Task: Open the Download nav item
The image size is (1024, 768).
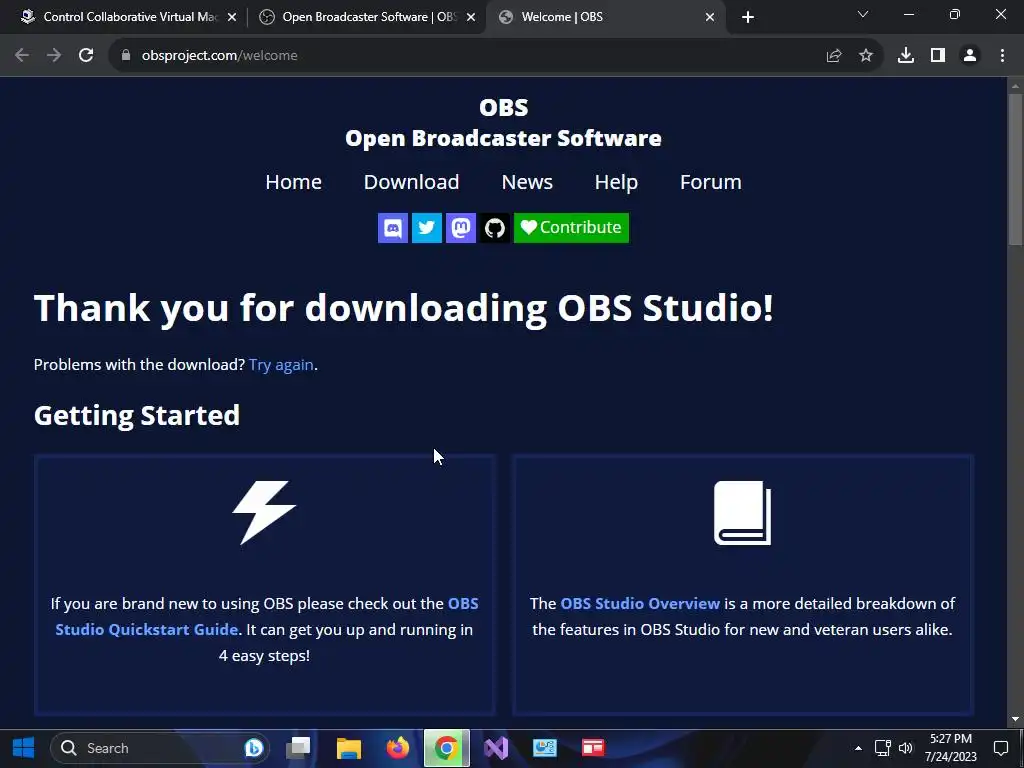Action: pyautogui.click(x=411, y=182)
